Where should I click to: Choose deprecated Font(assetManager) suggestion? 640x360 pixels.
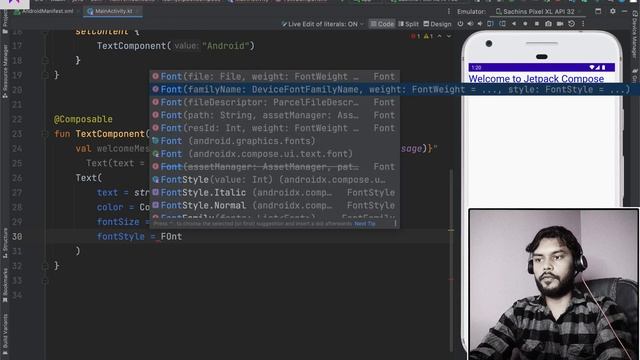pos(274,167)
